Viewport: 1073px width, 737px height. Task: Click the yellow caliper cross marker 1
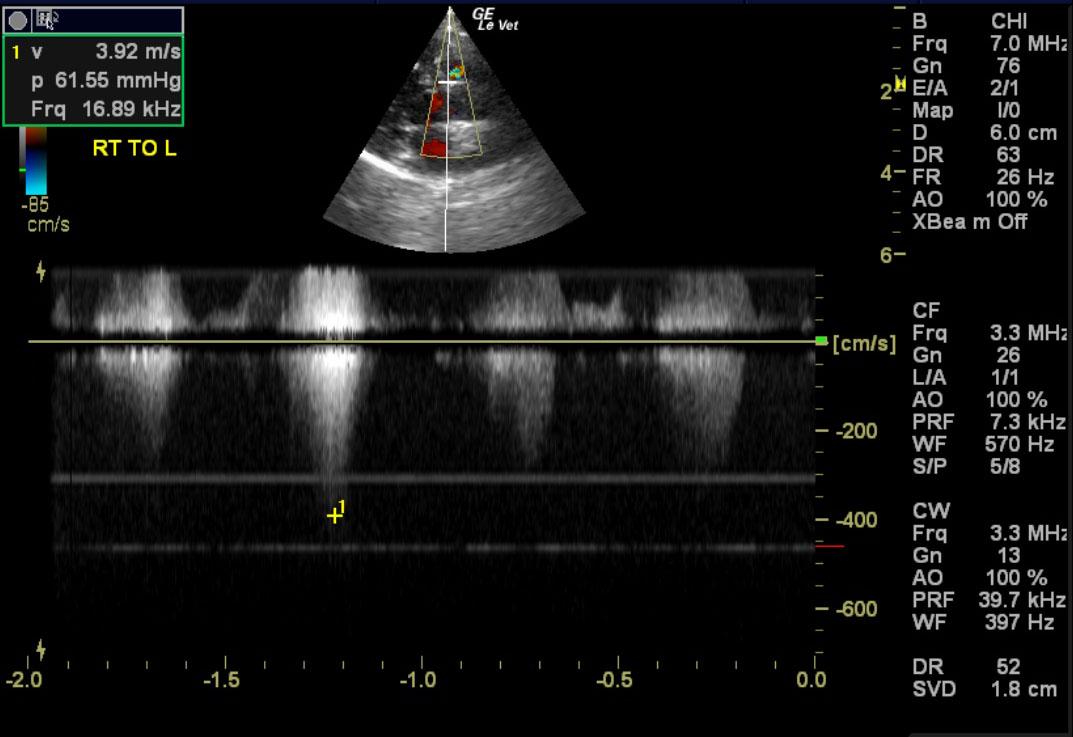[x=334, y=515]
